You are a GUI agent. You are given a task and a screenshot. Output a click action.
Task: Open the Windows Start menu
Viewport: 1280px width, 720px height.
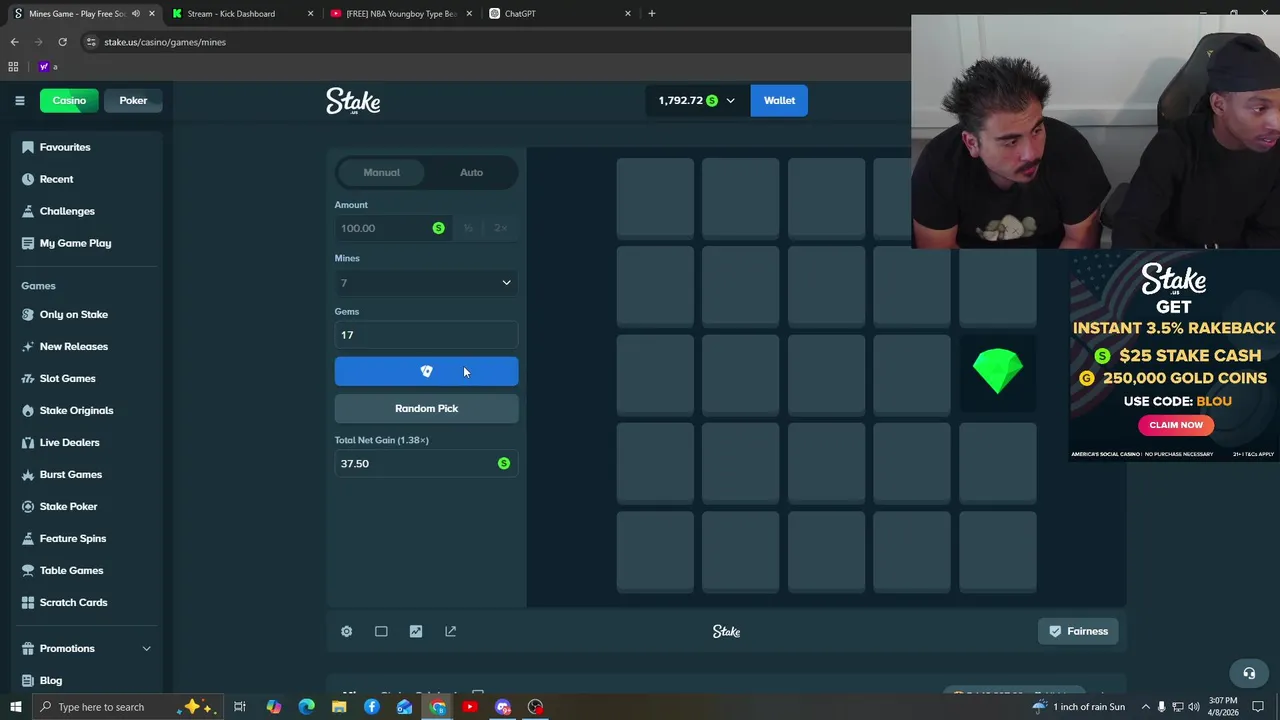pyautogui.click(x=15, y=707)
